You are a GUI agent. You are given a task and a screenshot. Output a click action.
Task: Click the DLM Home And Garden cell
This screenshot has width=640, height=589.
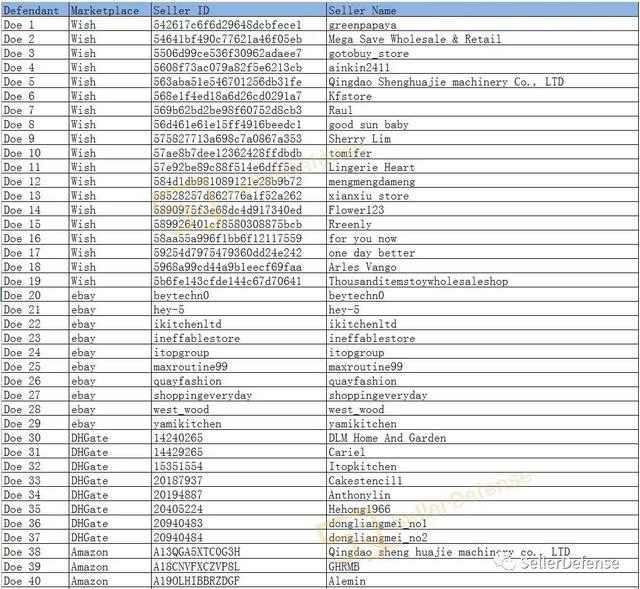point(482,438)
